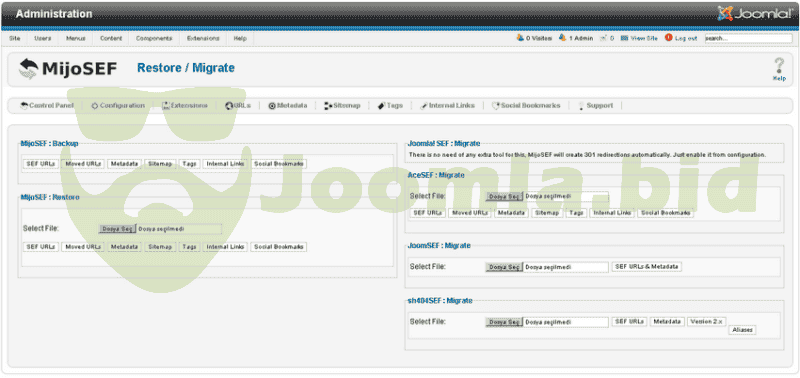The height and width of the screenshot is (378, 800).
Task: Migrate Moved URLs from AceSEF
Action: 469,213
